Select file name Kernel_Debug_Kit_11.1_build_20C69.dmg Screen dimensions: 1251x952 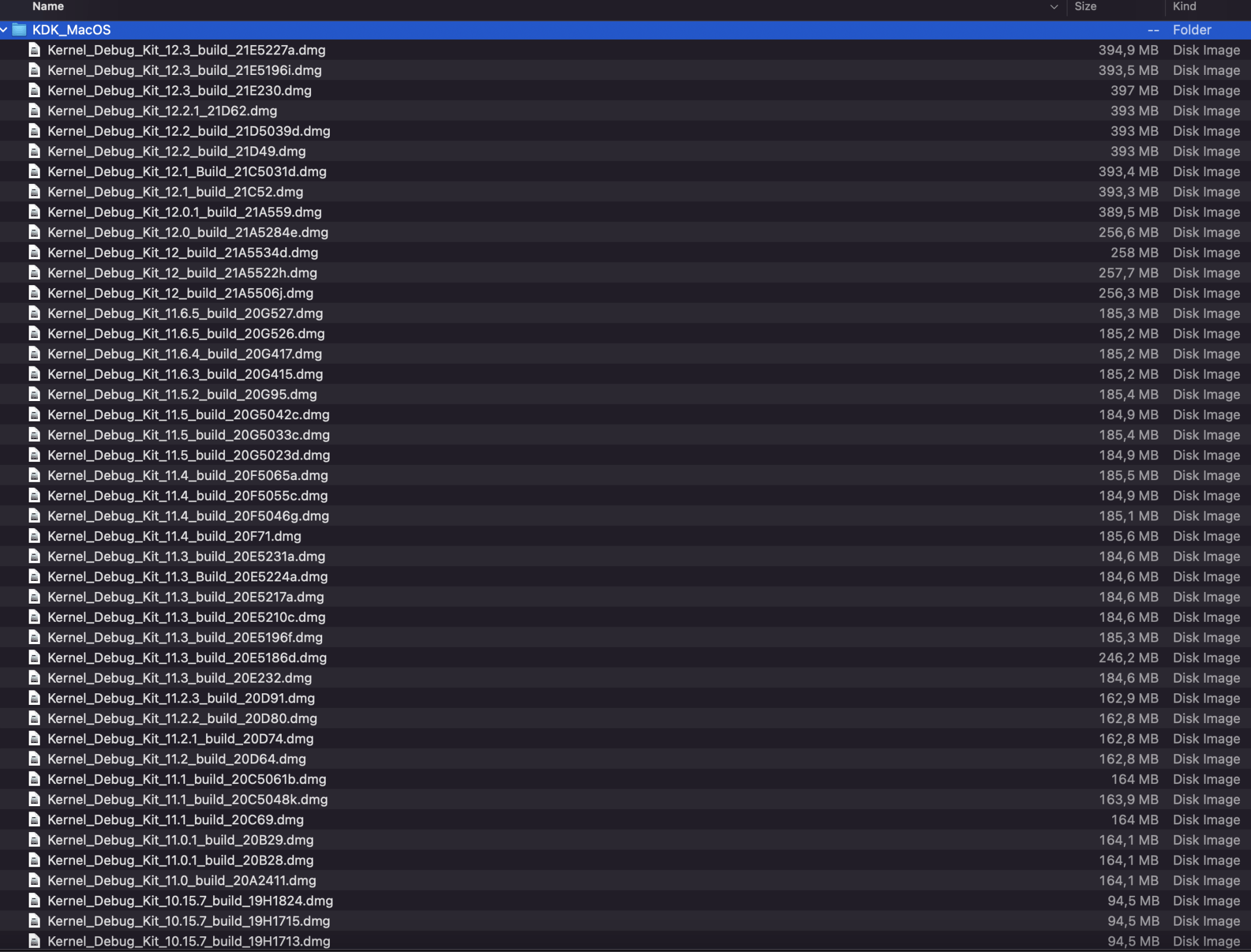point(176,820)
